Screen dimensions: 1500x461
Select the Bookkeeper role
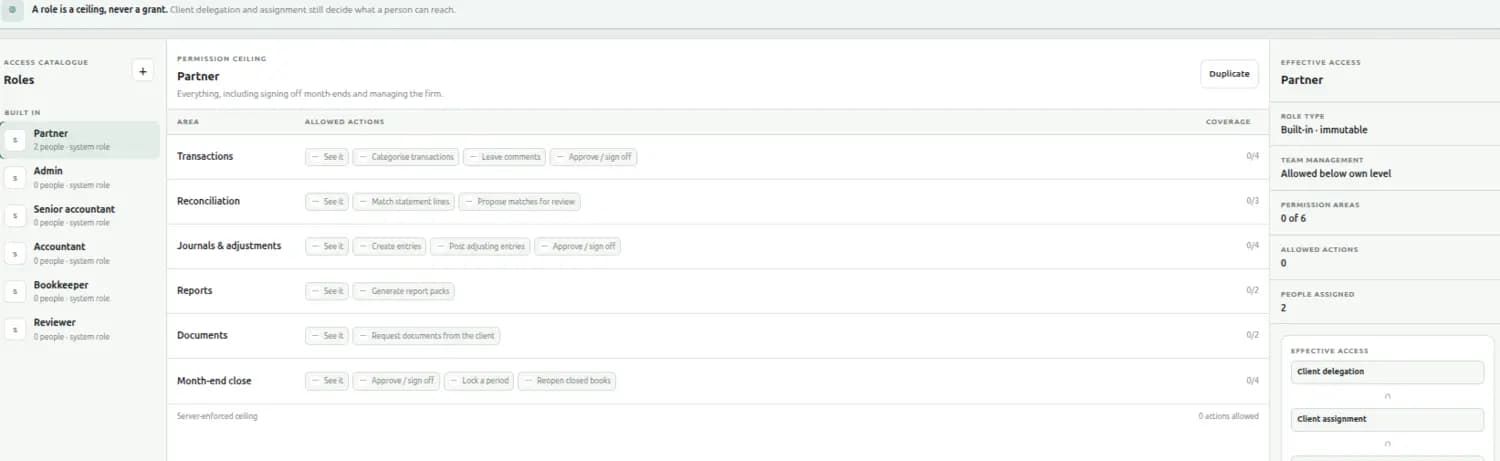point(80,291)
